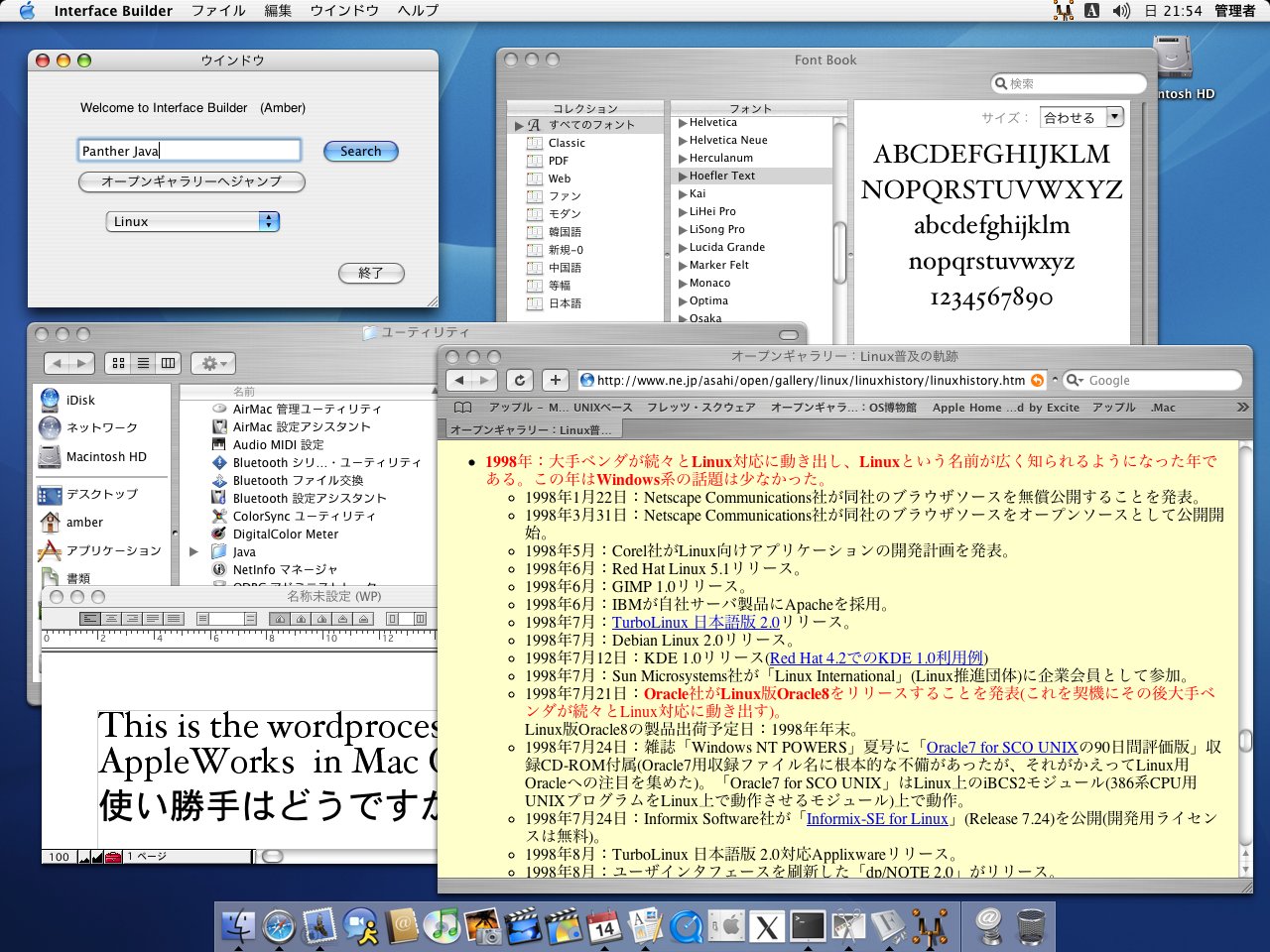Open Finder Action gear menu

tap(213, 363)
